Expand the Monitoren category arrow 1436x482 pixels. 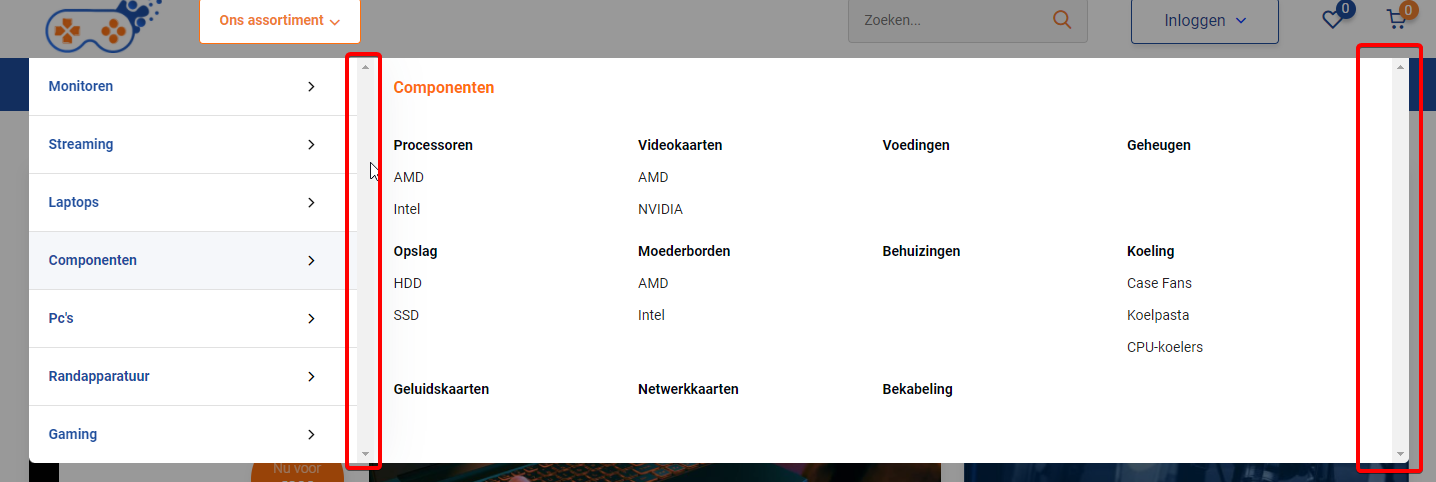pyautogui.click(x=311, y=87)
